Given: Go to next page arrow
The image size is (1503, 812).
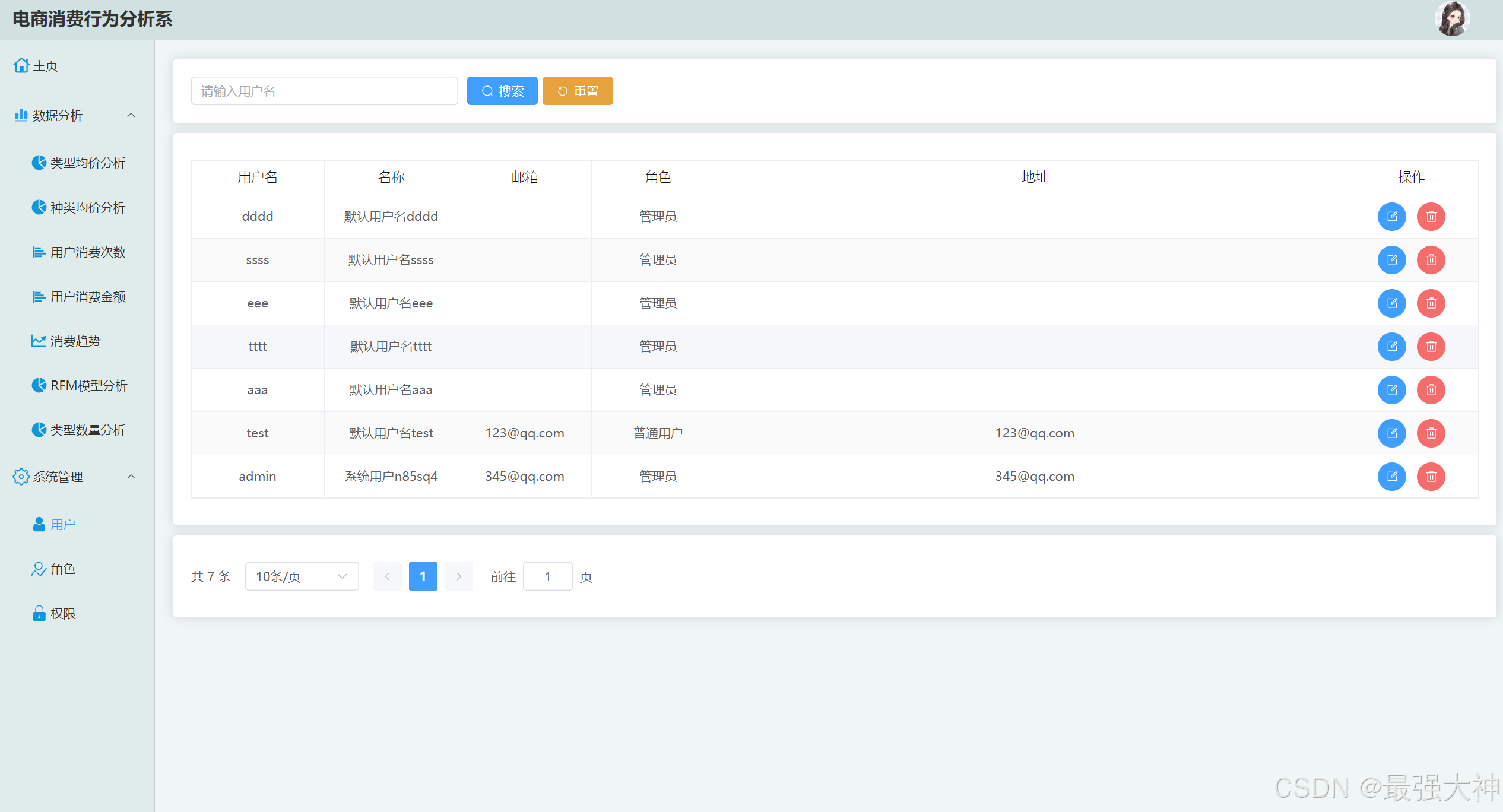Looking at the screenshot, I should (x=458, y=576).
